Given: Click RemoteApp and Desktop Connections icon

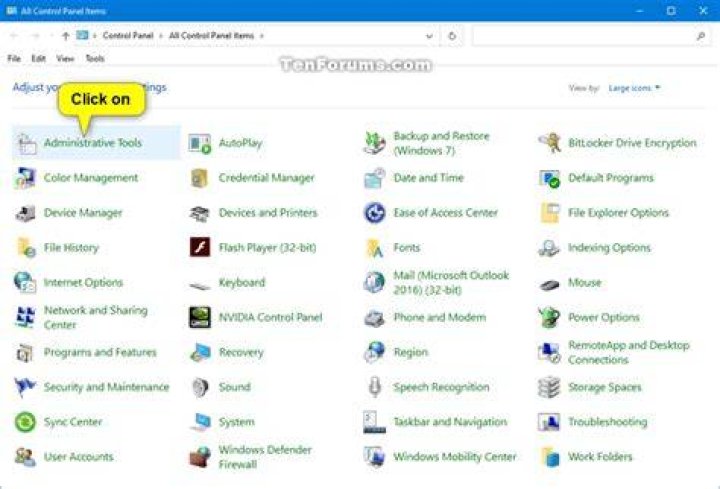Looking at the screenshot, I should [x=549, y=353].
